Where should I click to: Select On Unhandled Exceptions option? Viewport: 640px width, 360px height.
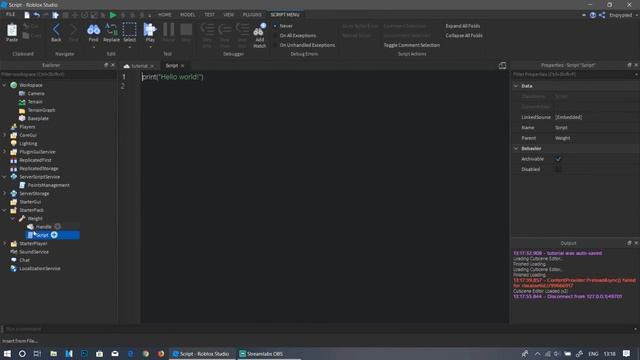pyautogui.click(x=307, y=45)
